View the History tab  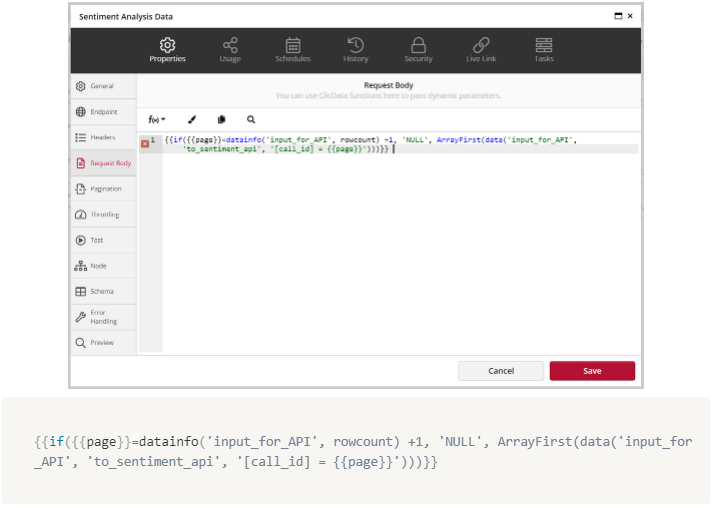[x=356, y=50]
